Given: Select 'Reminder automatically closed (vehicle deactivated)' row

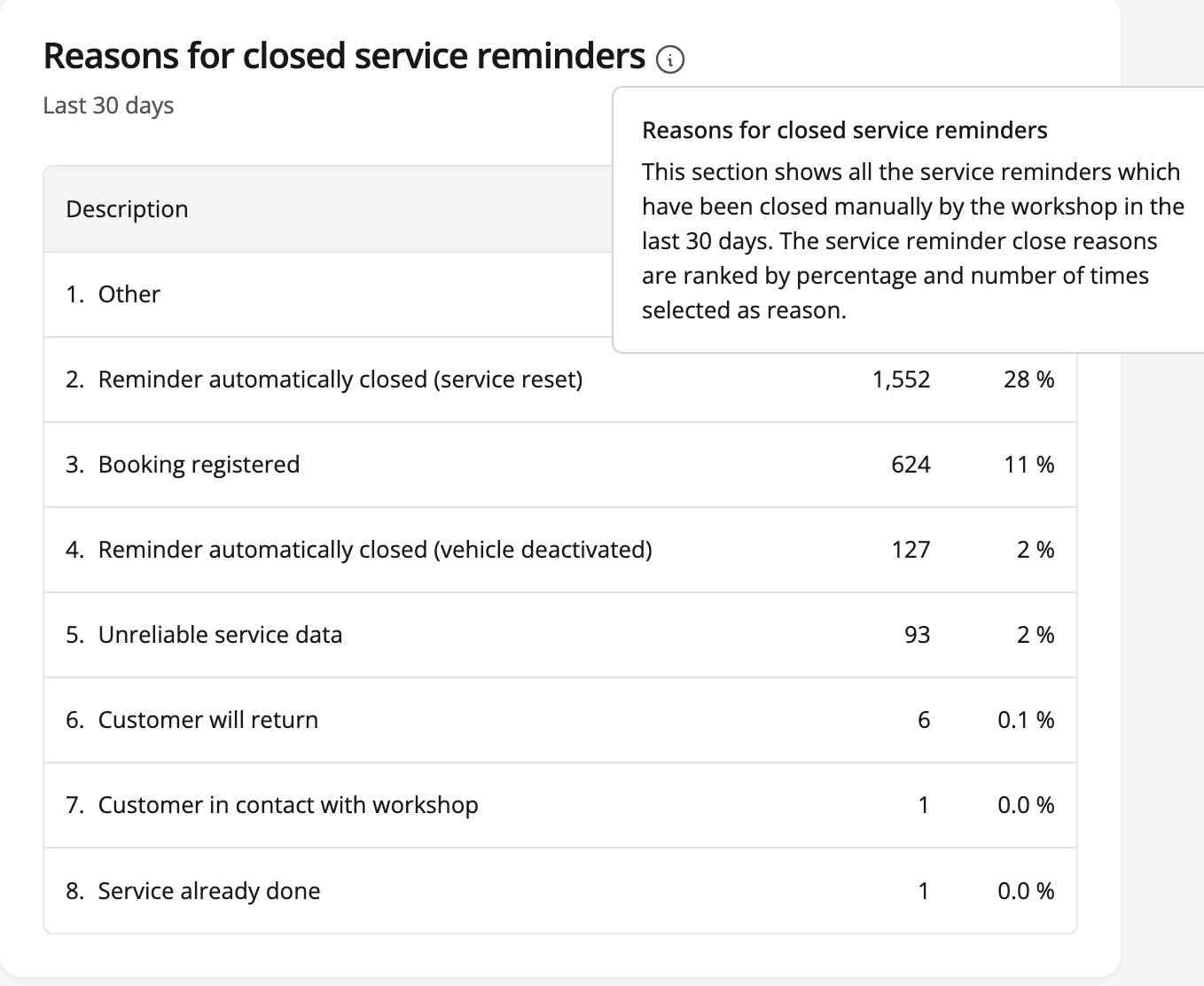Looking at the screenshot, I should click(375, 550).
